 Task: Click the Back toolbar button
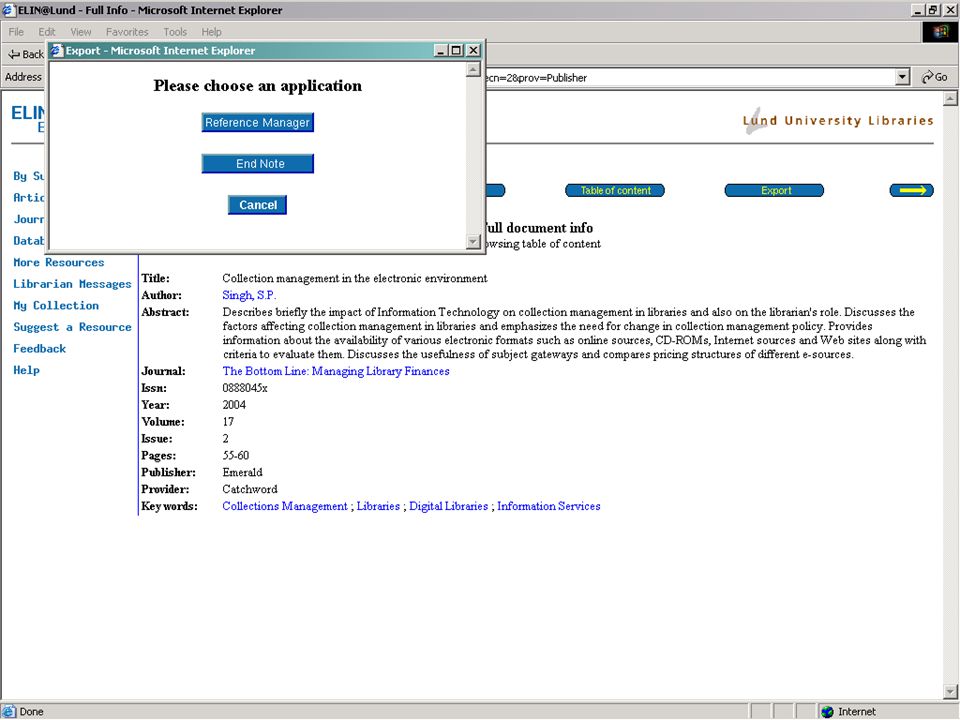pyautogui.click(x=25, y=54)
